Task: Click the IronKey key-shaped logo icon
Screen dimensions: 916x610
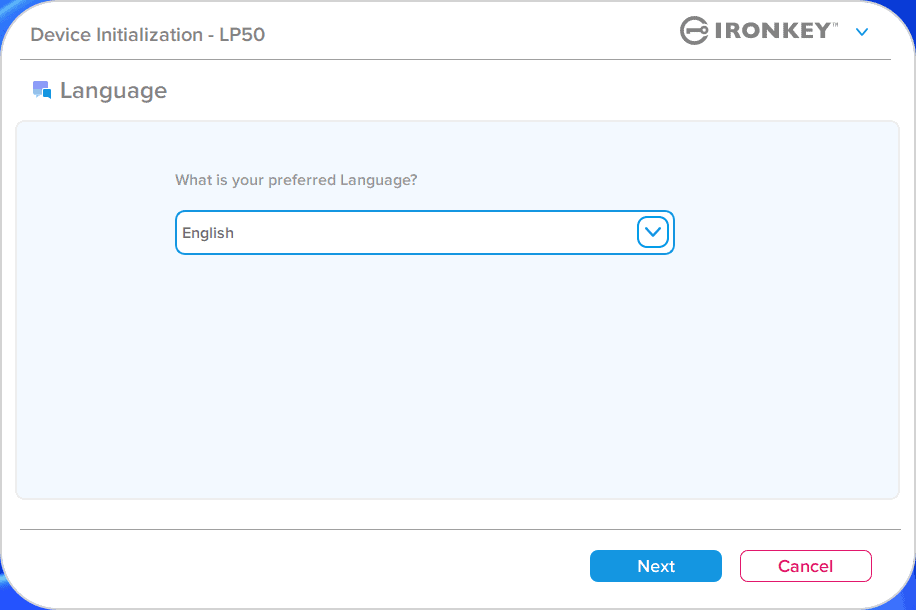Action: pos(694,31)
